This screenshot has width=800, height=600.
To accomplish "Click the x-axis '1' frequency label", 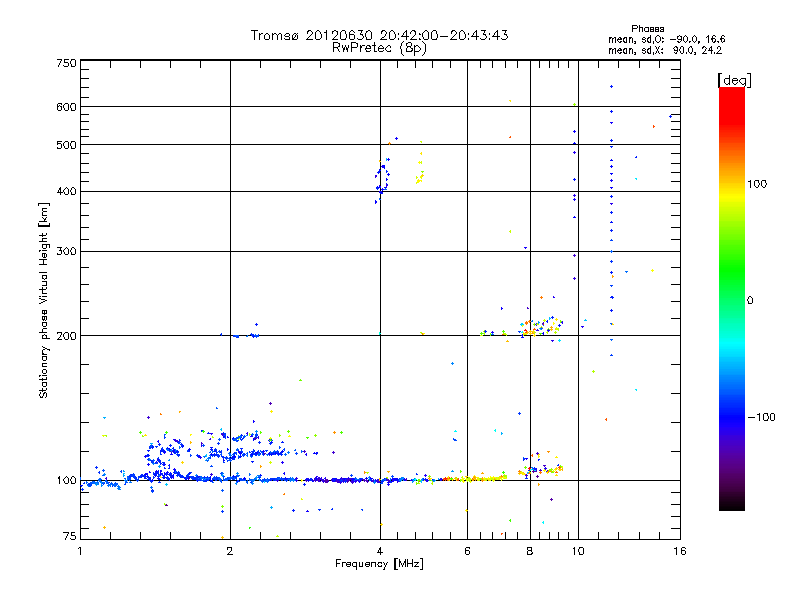I will pos(80,551).
